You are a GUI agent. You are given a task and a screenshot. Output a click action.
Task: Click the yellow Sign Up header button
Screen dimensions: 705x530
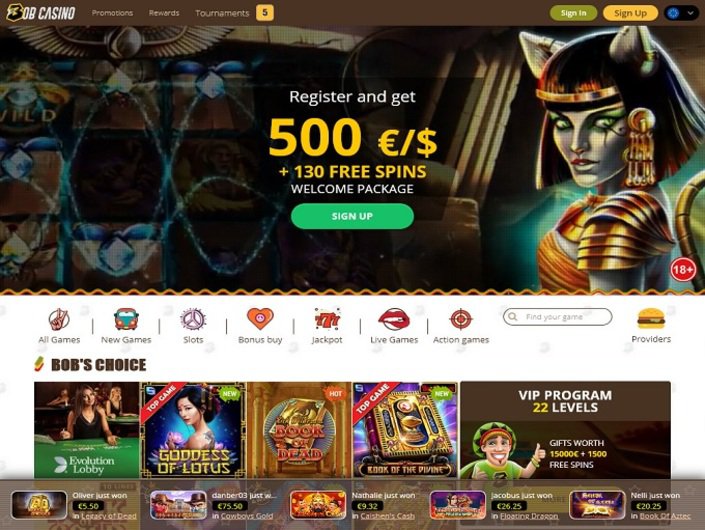[630, 13]
